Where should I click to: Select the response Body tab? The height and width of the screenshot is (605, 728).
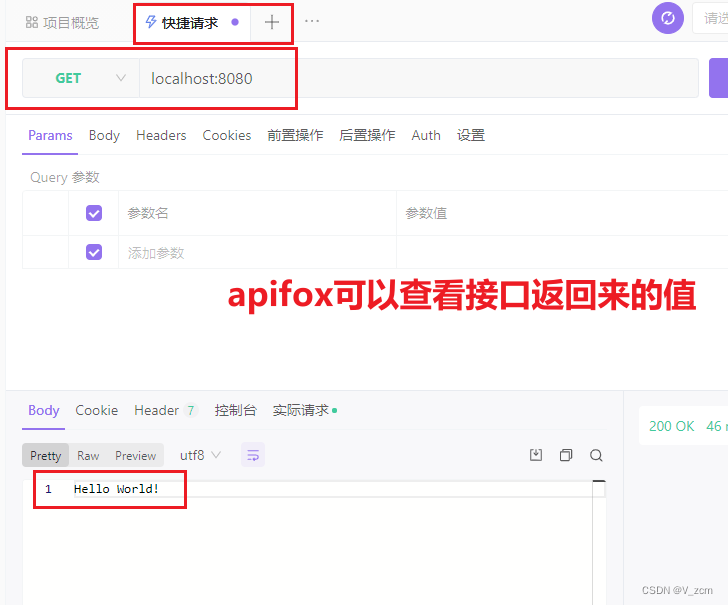click(44, 410)
